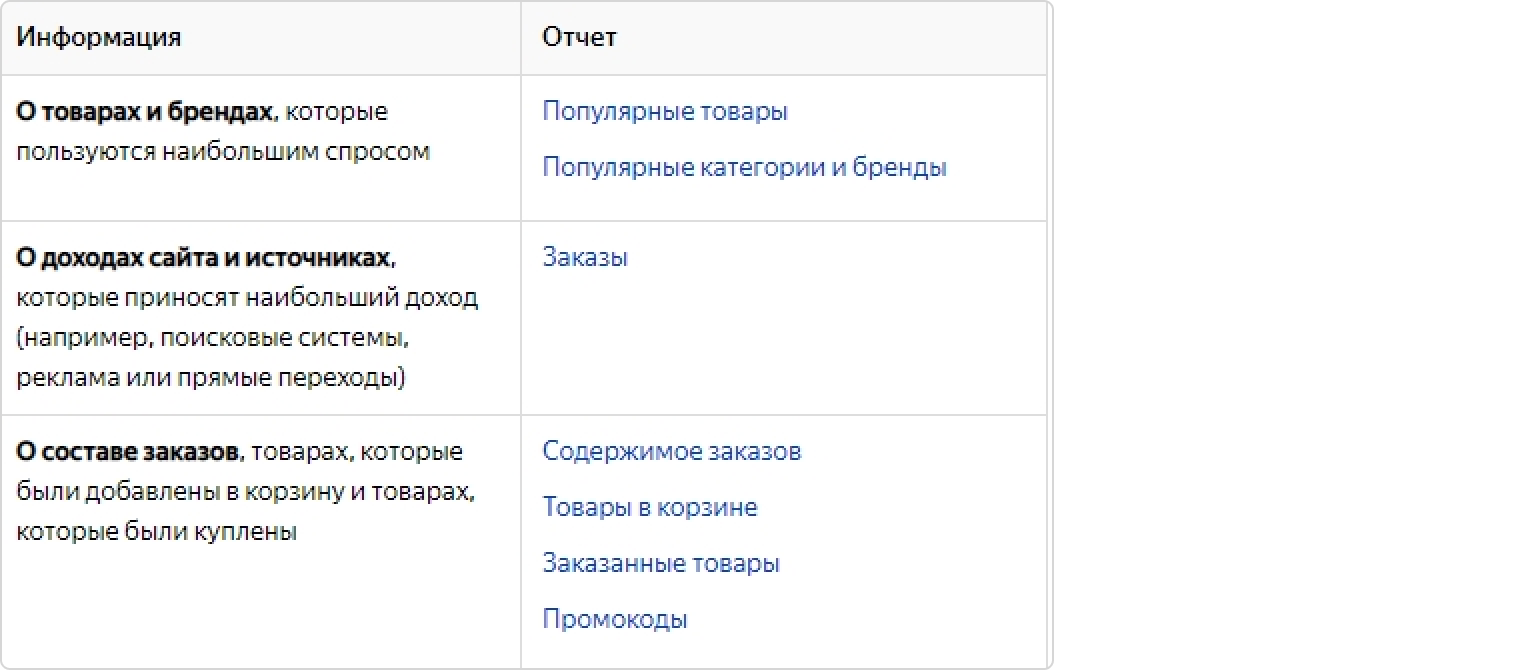Click text которые были куплены
The width and height of the screenshot is (1520, 670).
[x=157, y=532]
